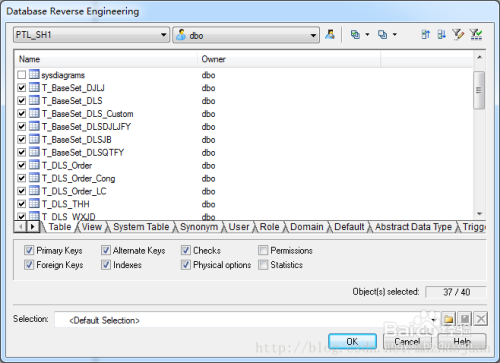
Task: Uncheck the T_DLS_Order_Cong checkbox
Action: tap(22, 178)
